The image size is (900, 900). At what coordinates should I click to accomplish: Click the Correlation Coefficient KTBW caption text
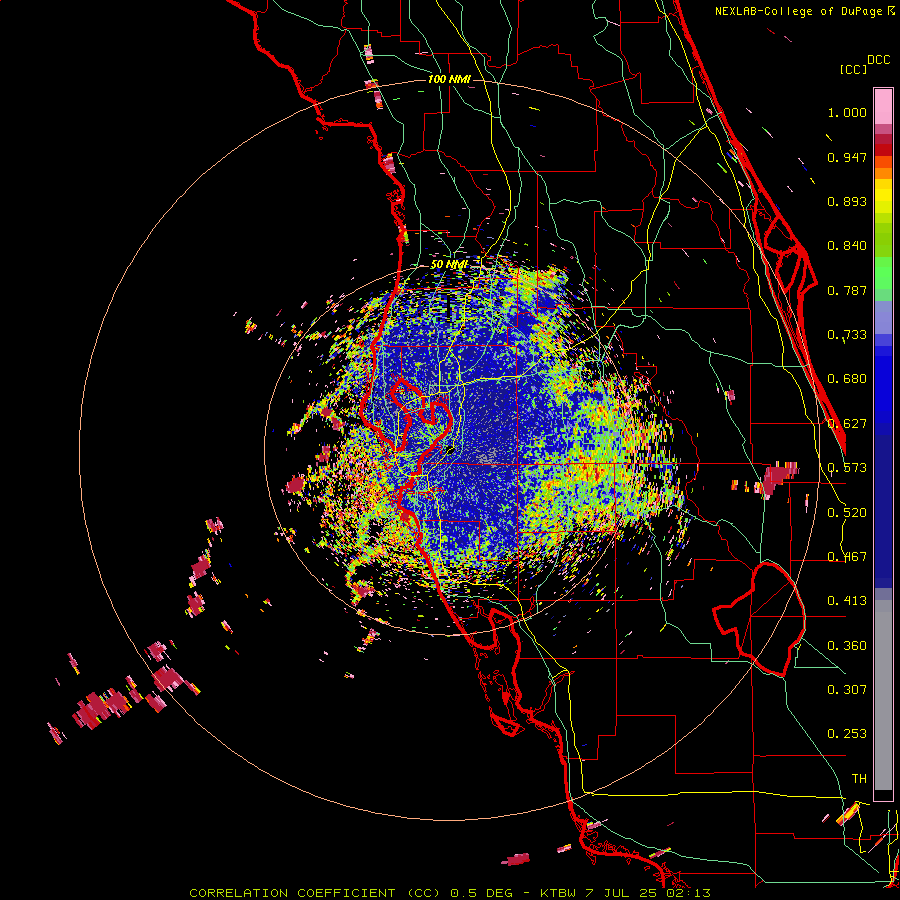click(450, 893)
